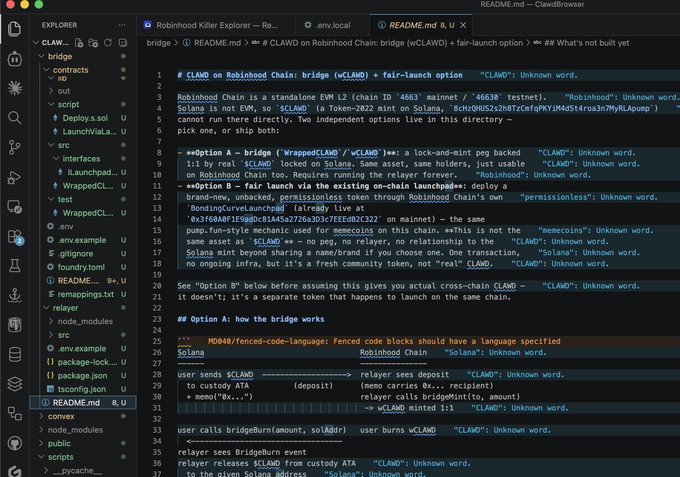Select README.md 8, U in Explorer tree
This screenshot has height=477, width=680.
[83, 403]
